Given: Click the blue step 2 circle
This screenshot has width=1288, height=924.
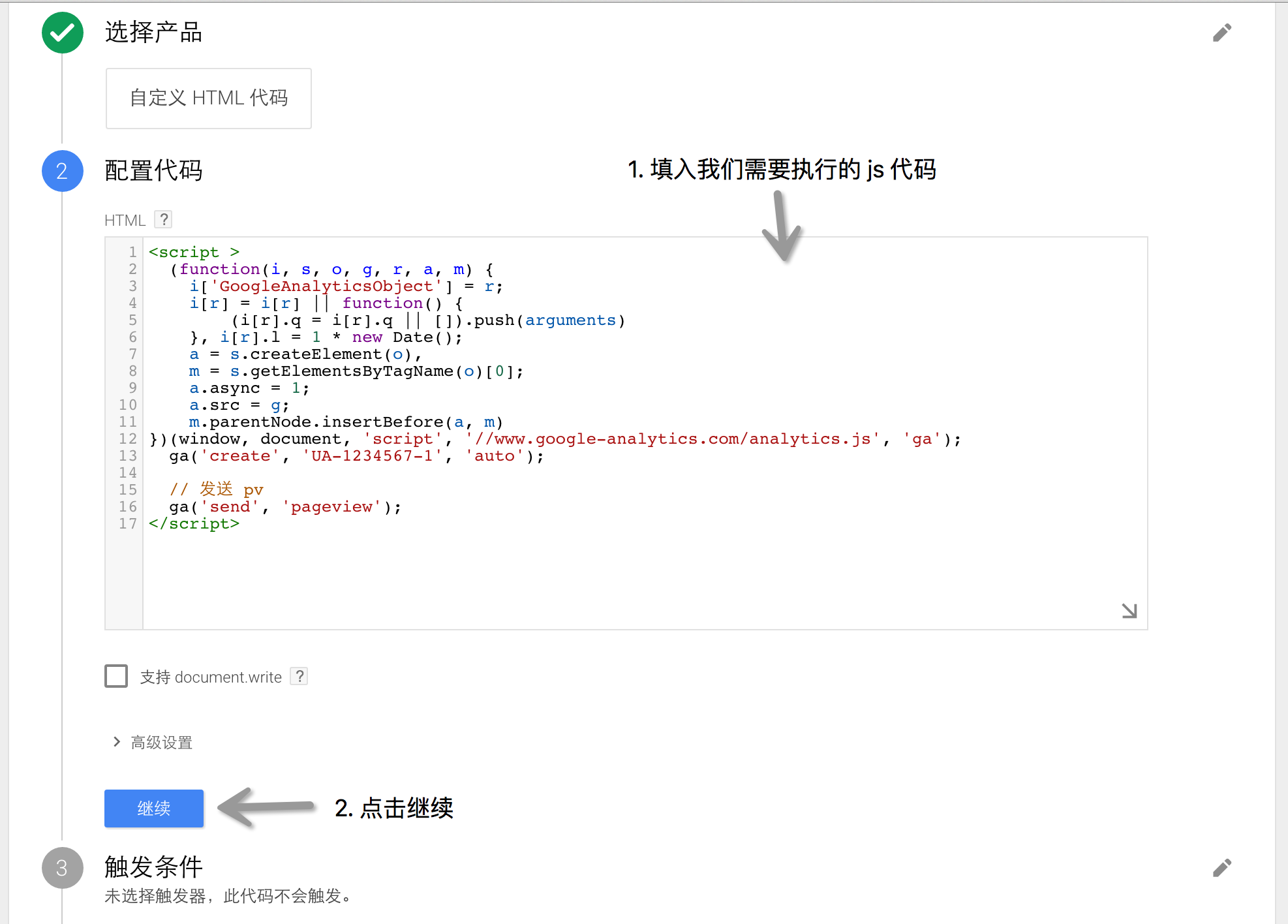Looking at the screenshot, I should tap(63, 171).
